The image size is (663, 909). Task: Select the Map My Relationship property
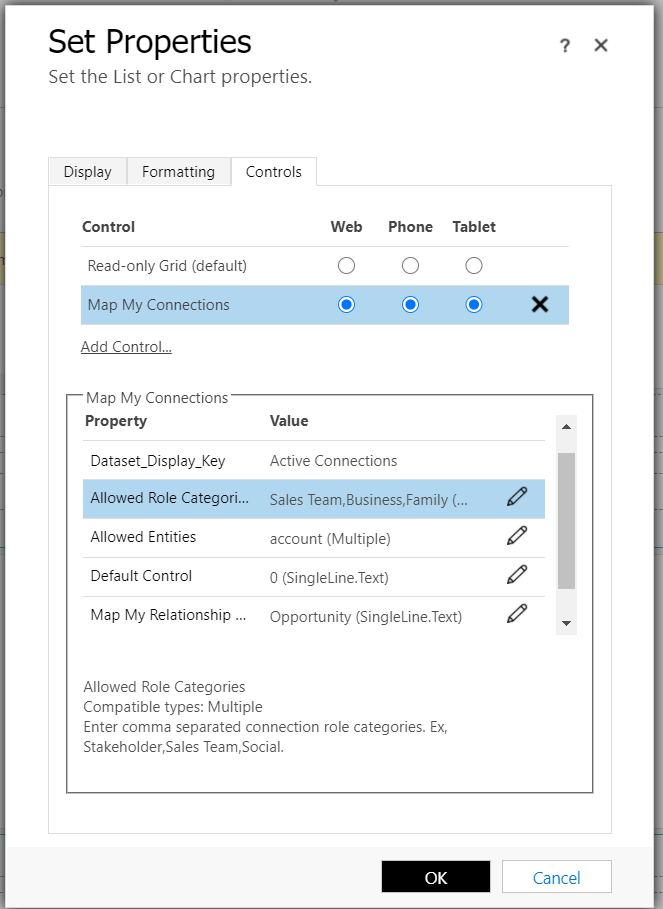tap(314, 615)
